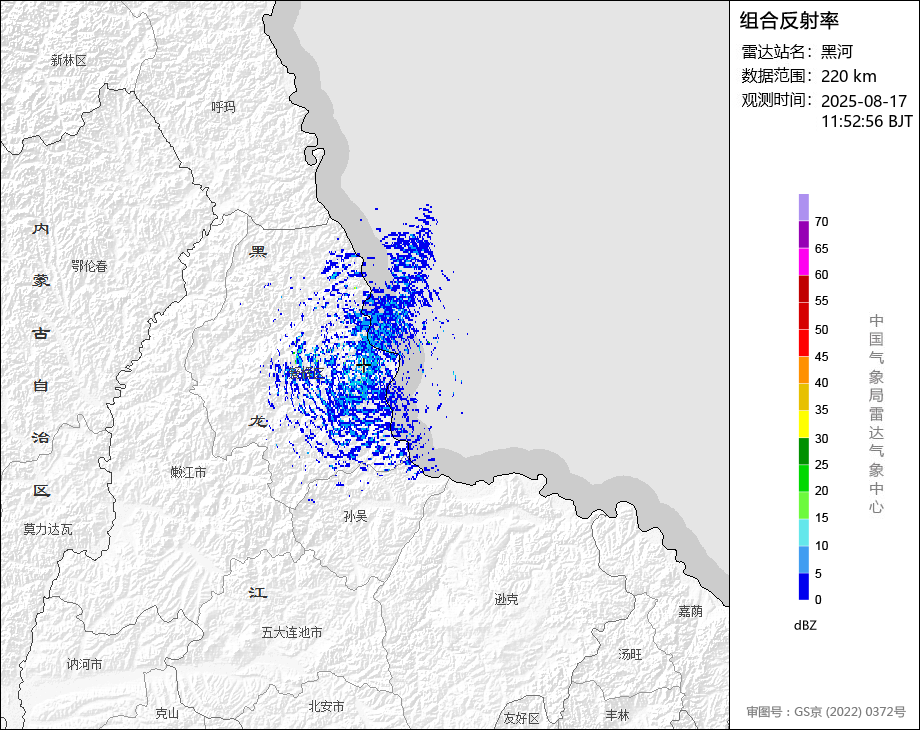Click the 0-5 dBZ blue legend swatch

[804, 586]
